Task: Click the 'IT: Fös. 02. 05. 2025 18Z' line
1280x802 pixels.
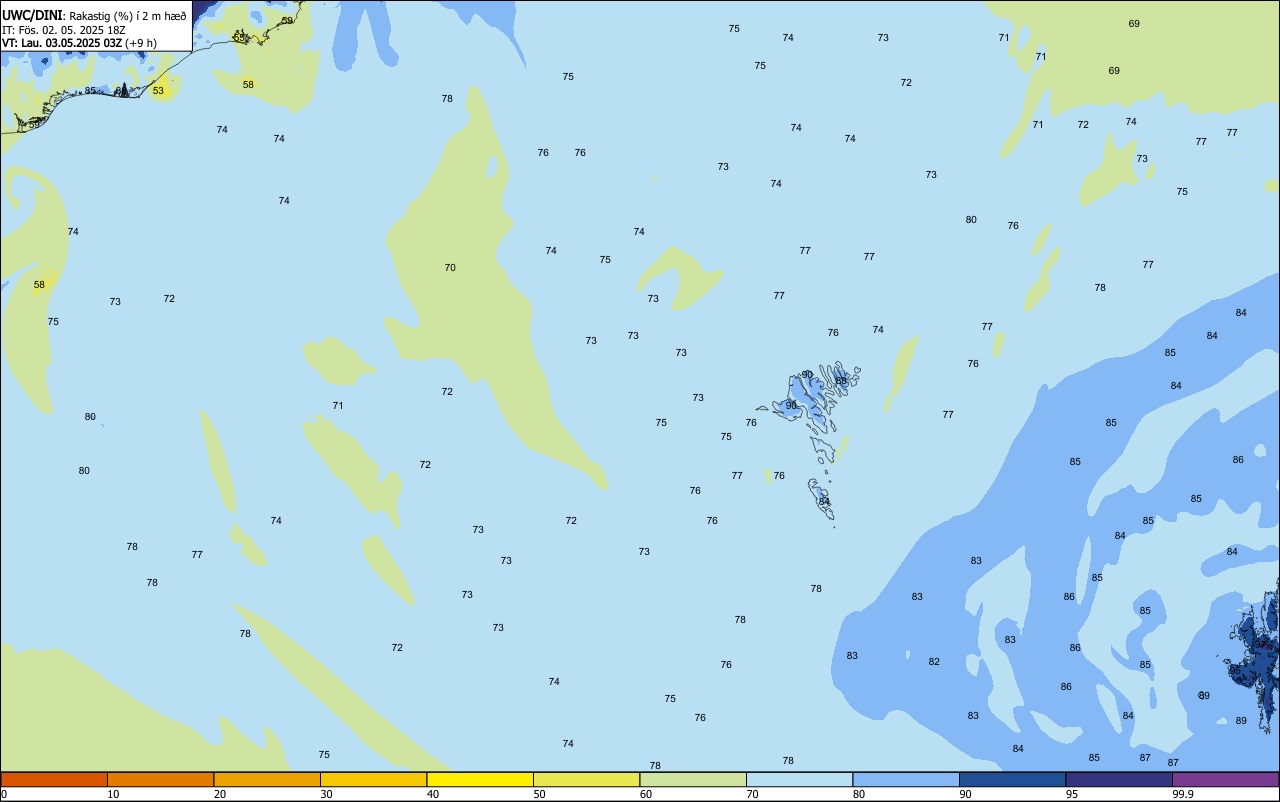Action: 63,29
